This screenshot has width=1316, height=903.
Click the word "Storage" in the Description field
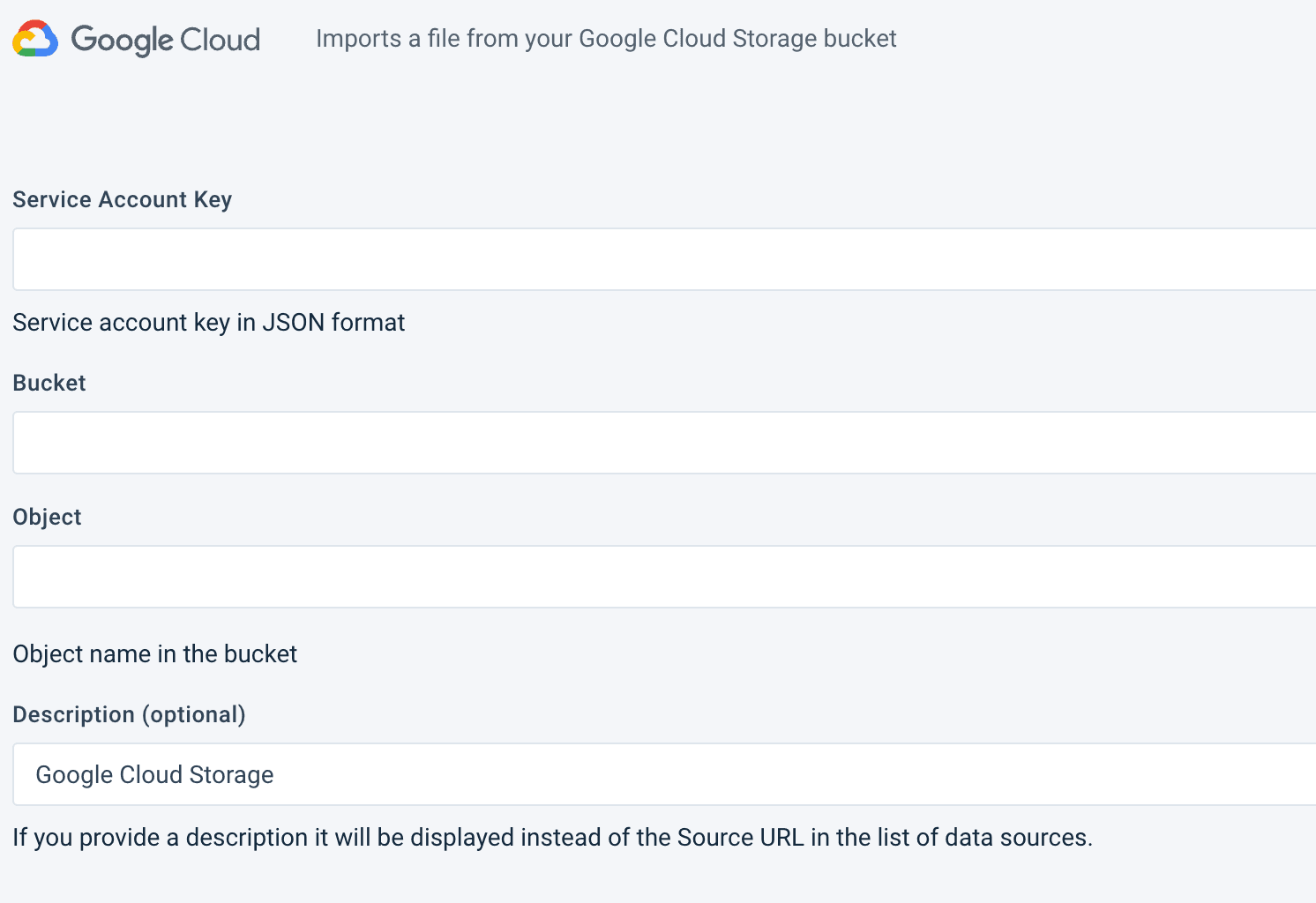pos(231,774)
